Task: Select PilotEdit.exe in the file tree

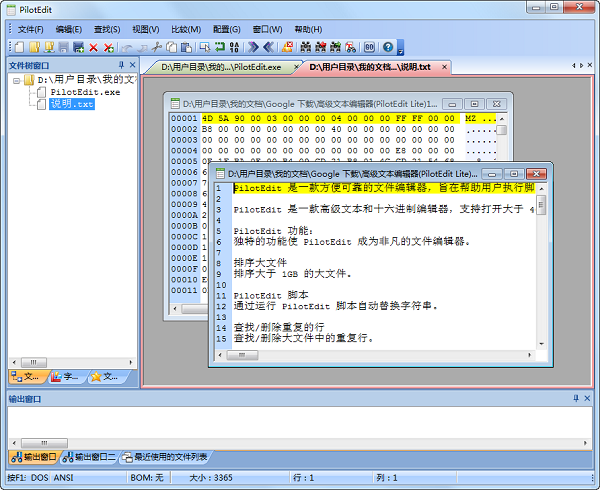Action: [84, 91]
